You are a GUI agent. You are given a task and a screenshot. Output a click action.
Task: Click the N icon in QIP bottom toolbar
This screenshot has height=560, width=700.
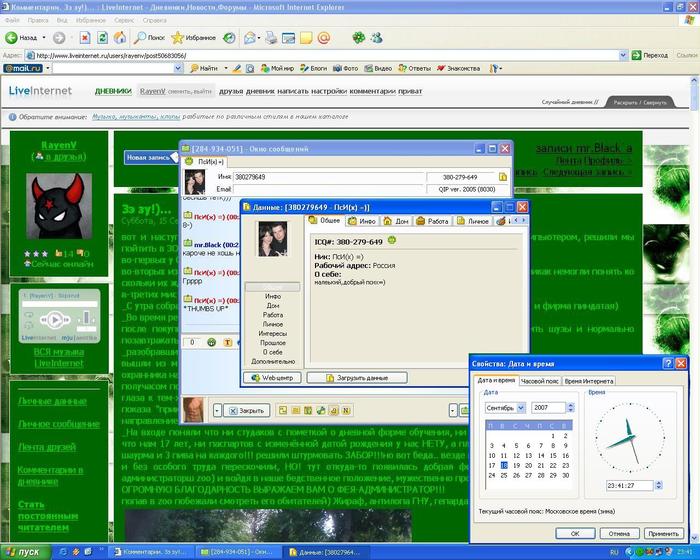(346, 410)
